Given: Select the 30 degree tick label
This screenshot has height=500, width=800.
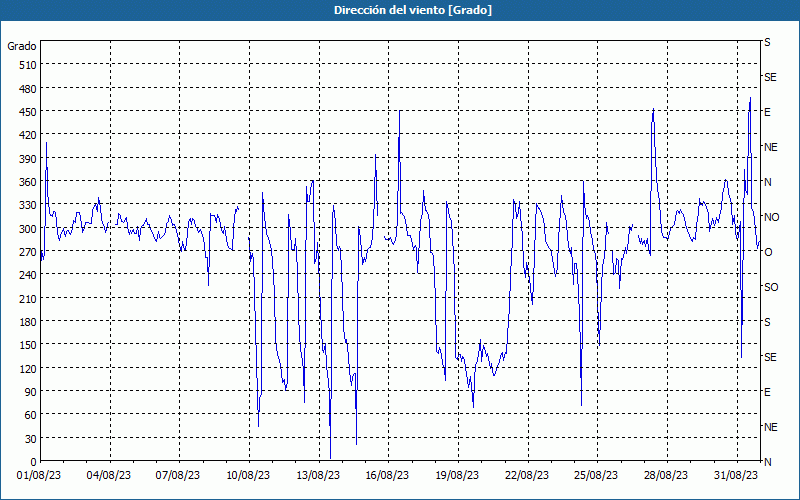Looking at the screenshot, I should pos(31,438).
